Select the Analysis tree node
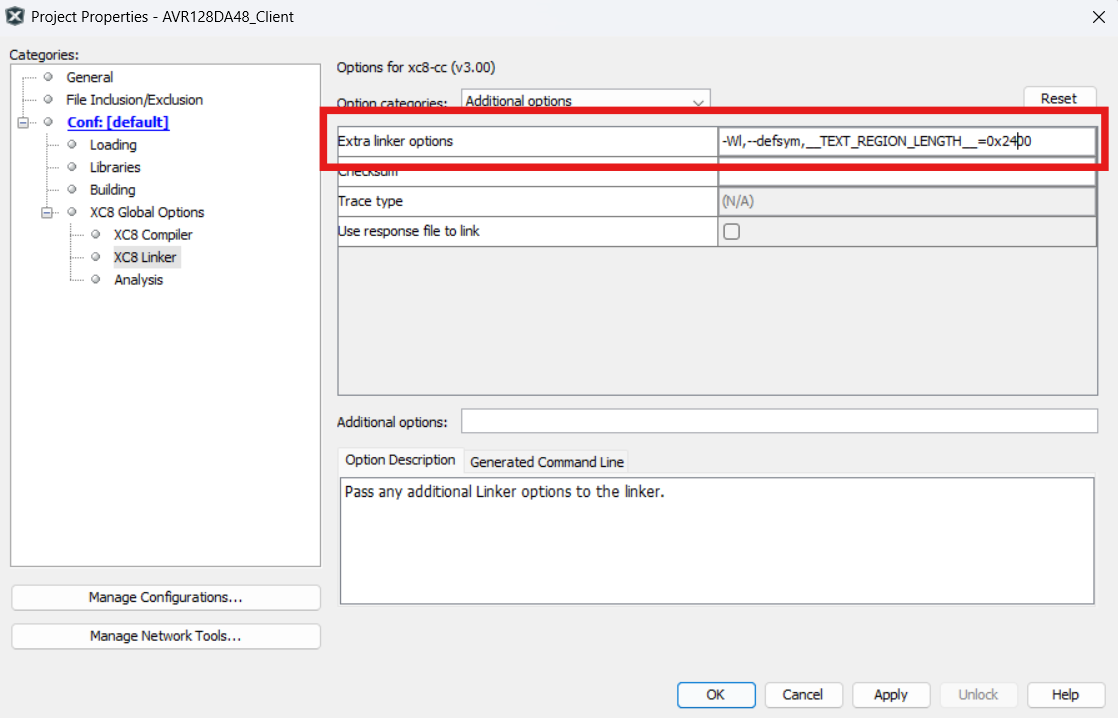The image size is (1118, 718). click(138, 280)
